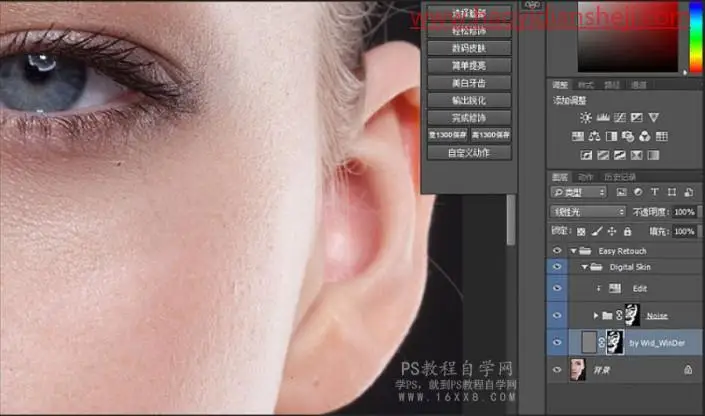Hide the Edit layer
Image resolution: width=705 pixels, height=416 pixels.
pyautogui.click(x=557, y=288)
